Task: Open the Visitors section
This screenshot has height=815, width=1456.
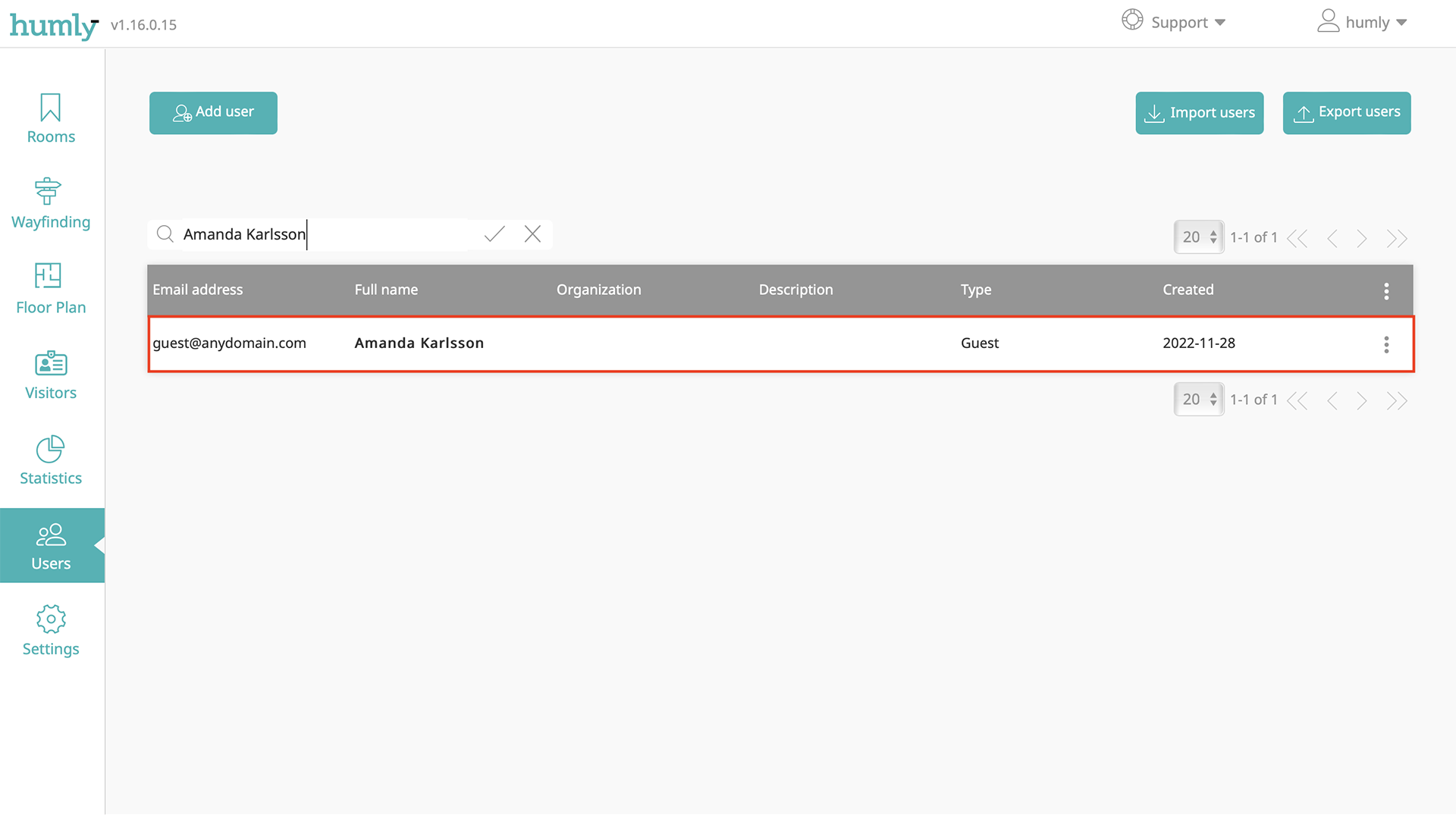Action: [51, 375]
